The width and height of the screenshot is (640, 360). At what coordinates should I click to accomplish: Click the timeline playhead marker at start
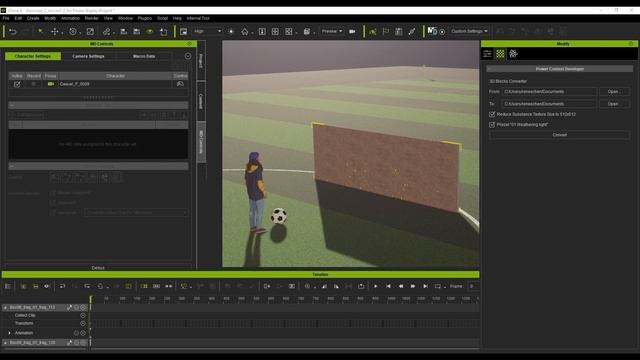[91, 299]
